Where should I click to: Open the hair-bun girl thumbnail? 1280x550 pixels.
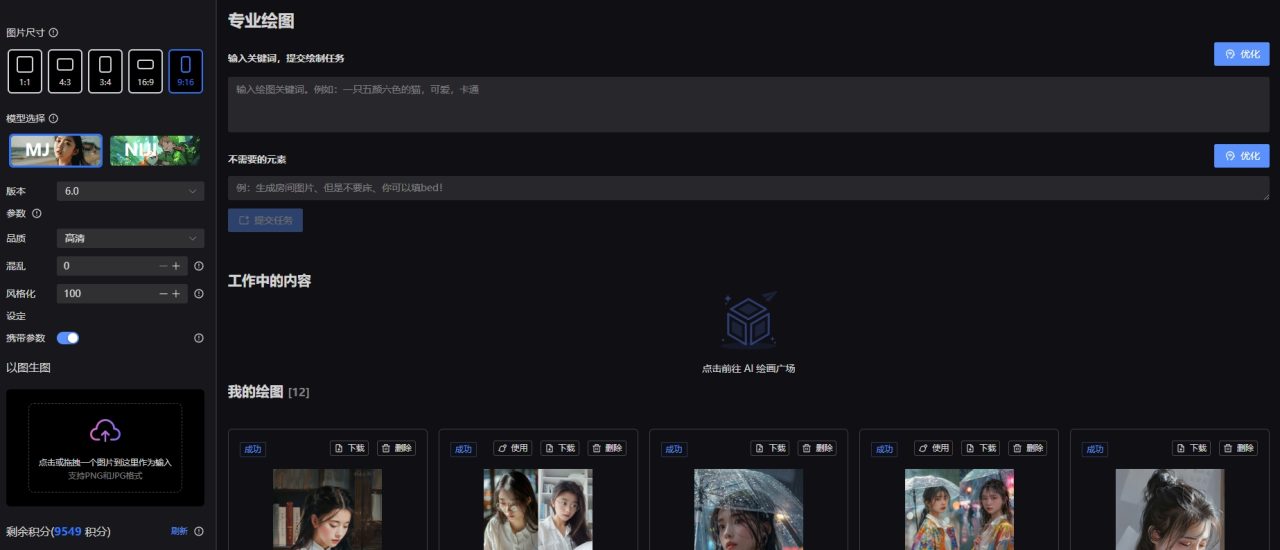tap(1170, 509)
